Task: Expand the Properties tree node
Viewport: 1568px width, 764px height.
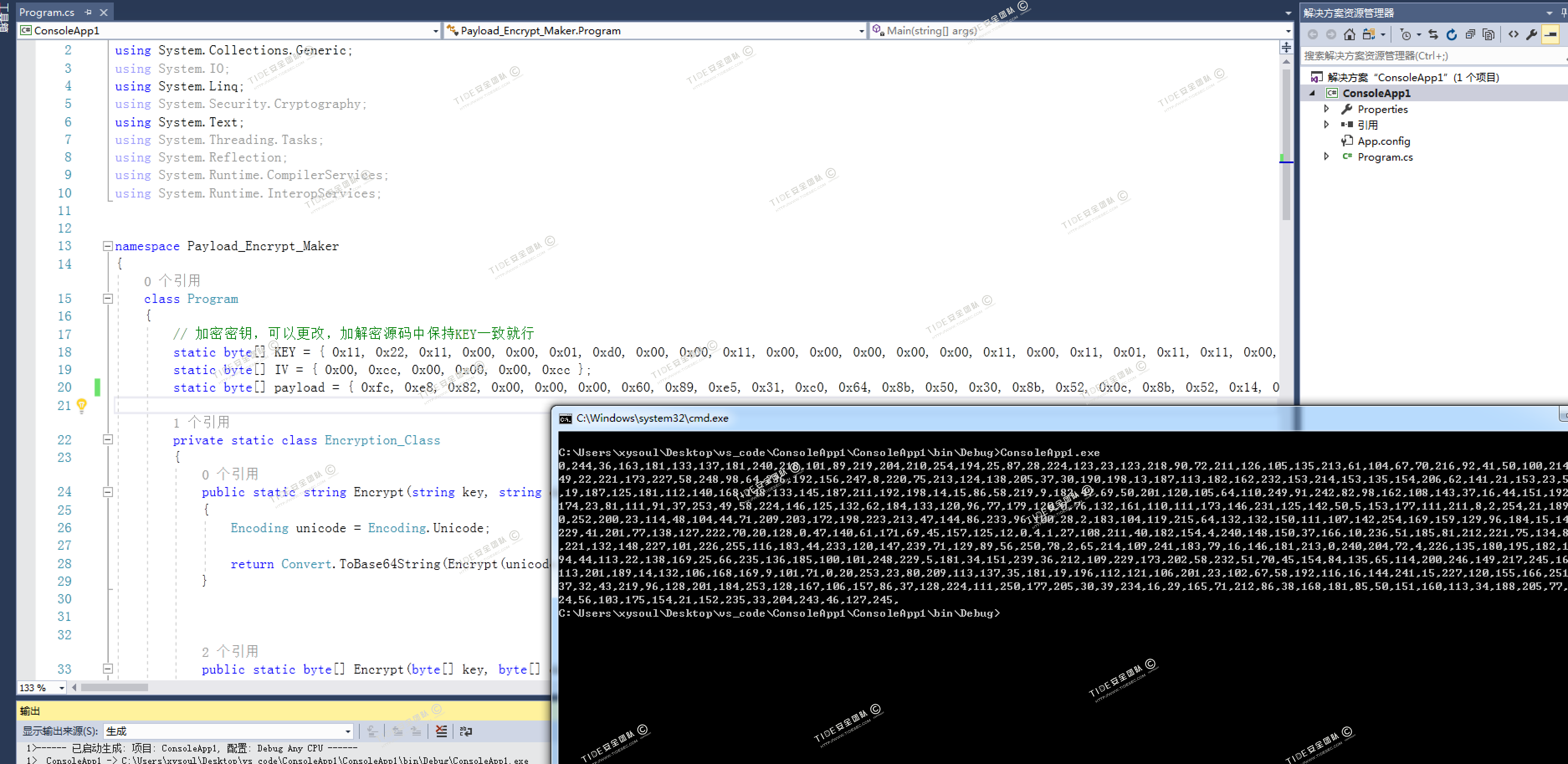Action: coord(1326,109)
